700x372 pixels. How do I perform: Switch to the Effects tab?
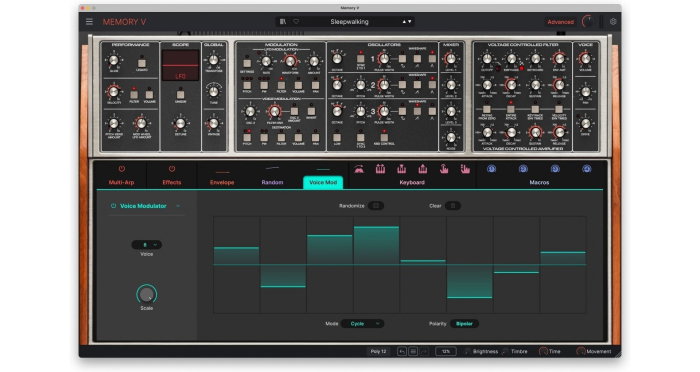pos(172,182)
